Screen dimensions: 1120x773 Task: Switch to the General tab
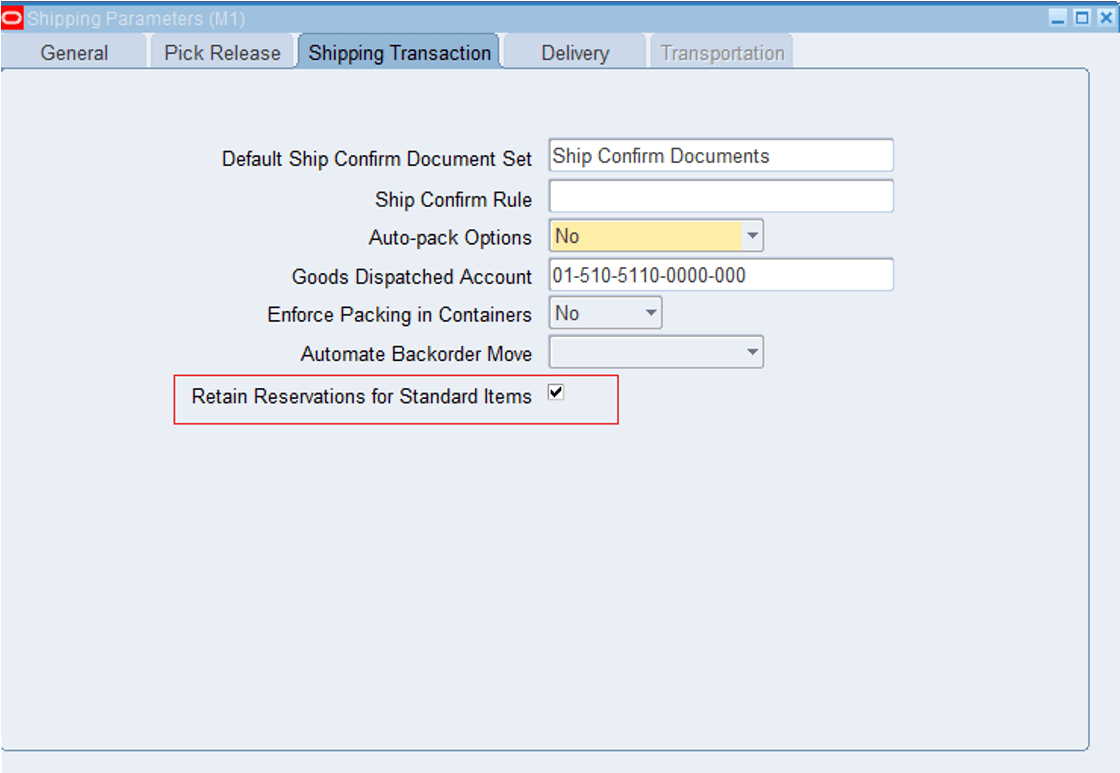(72, 52)
